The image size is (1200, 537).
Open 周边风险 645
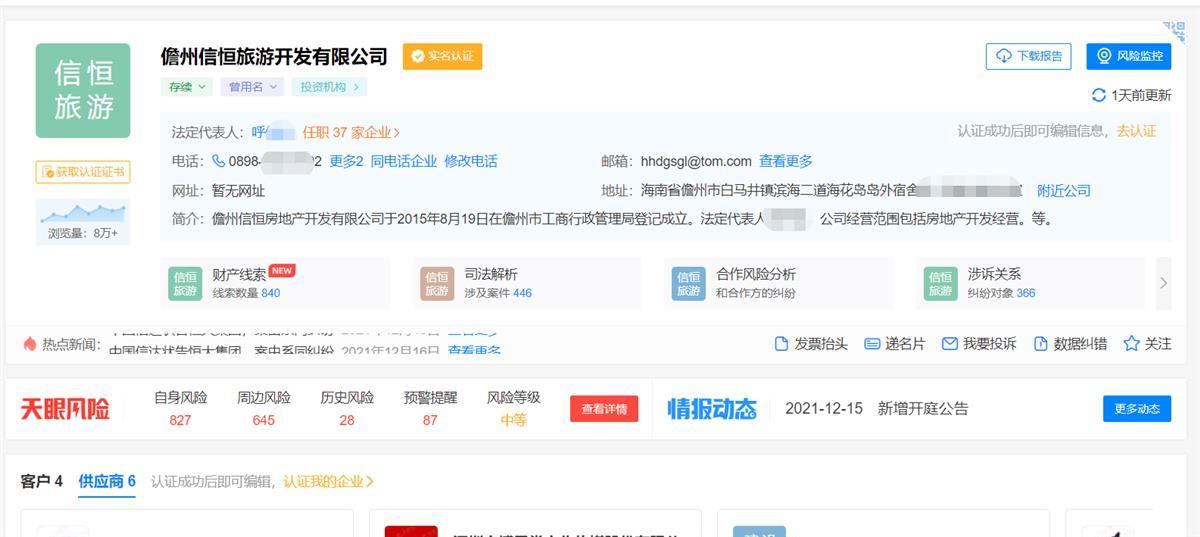[x=263, y=408]
